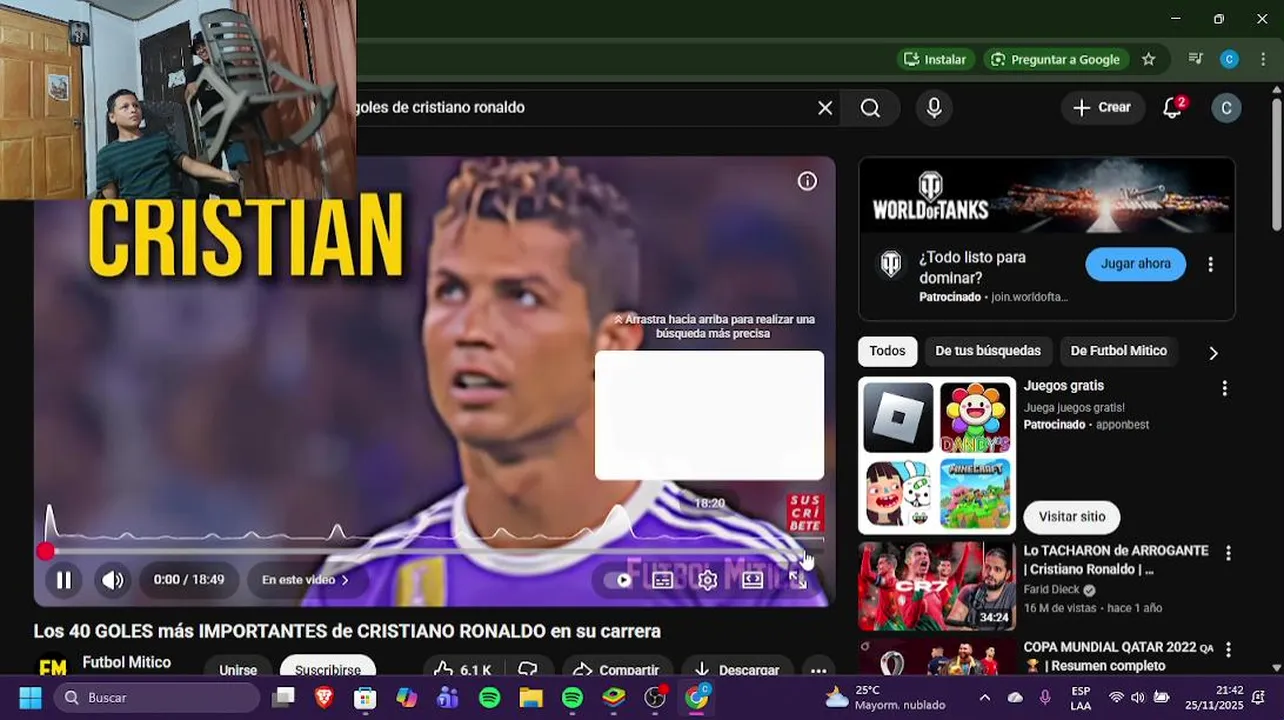Select the 'Todos' filter chip

(x=887, y=351)
